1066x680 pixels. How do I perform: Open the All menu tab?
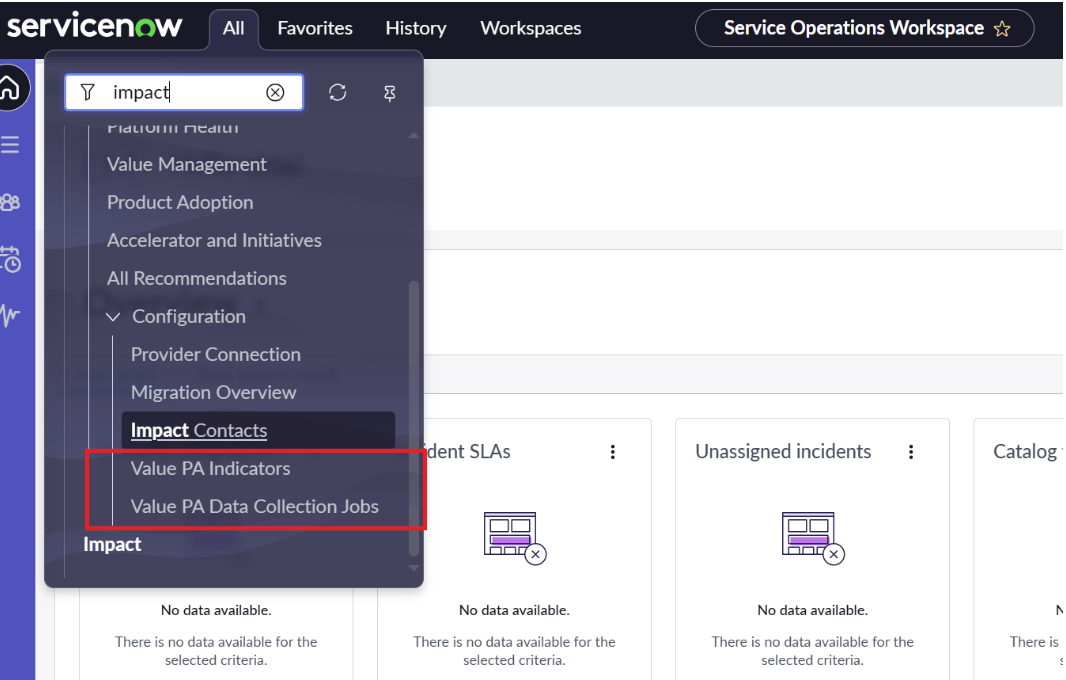pos(233,29)
